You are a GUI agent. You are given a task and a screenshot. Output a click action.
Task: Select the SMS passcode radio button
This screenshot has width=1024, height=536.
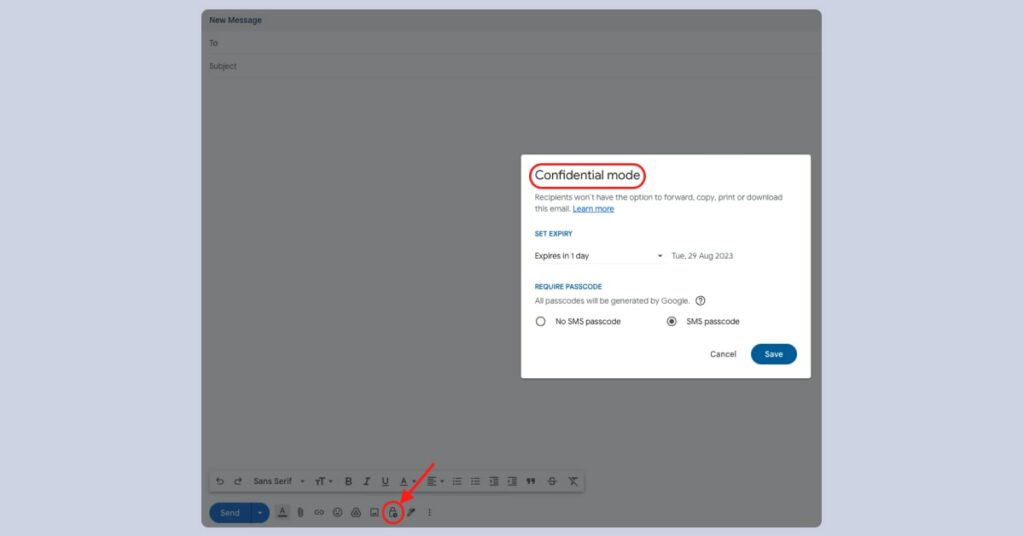tap(672, 322)
